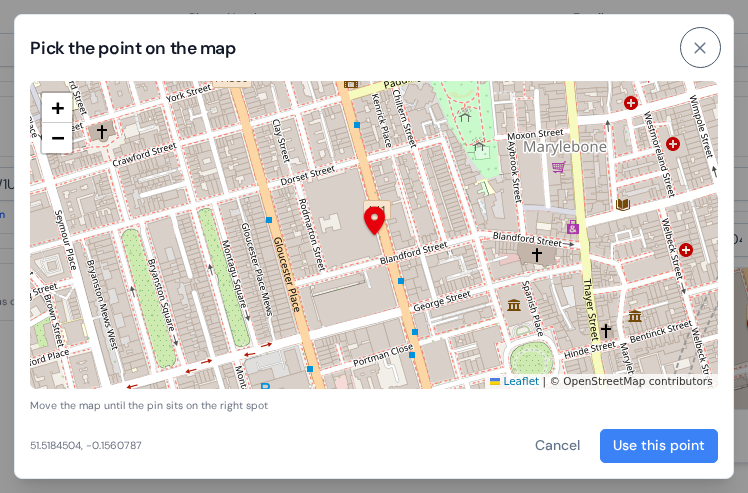Viewport: 748px width, 493px height.
Task: Click the George Street label
Action: (442, 301)
